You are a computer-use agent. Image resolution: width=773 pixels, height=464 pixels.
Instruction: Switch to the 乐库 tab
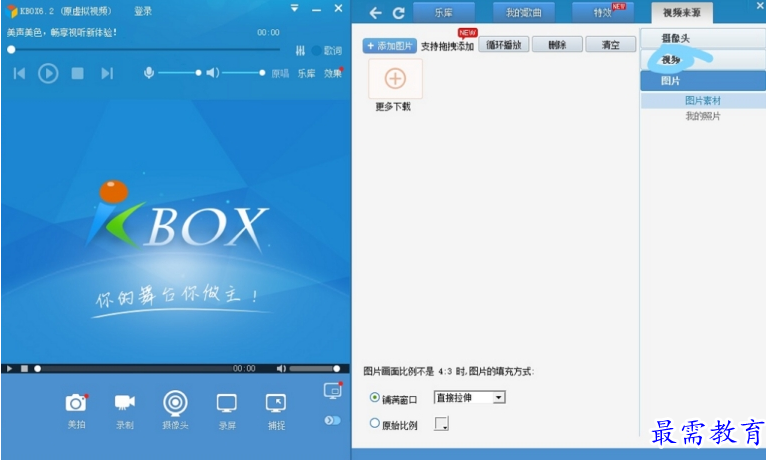tap(443, 13)
